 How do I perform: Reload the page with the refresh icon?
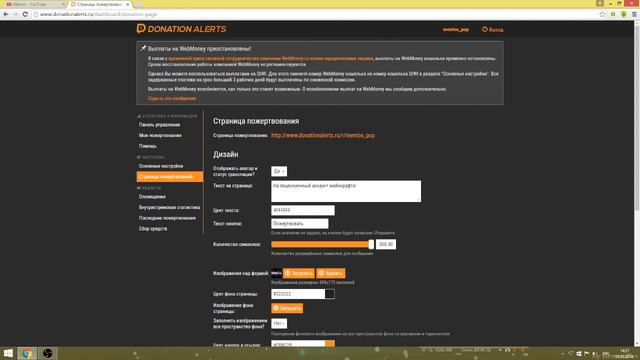pyautogui.click(x=25, y=14)
